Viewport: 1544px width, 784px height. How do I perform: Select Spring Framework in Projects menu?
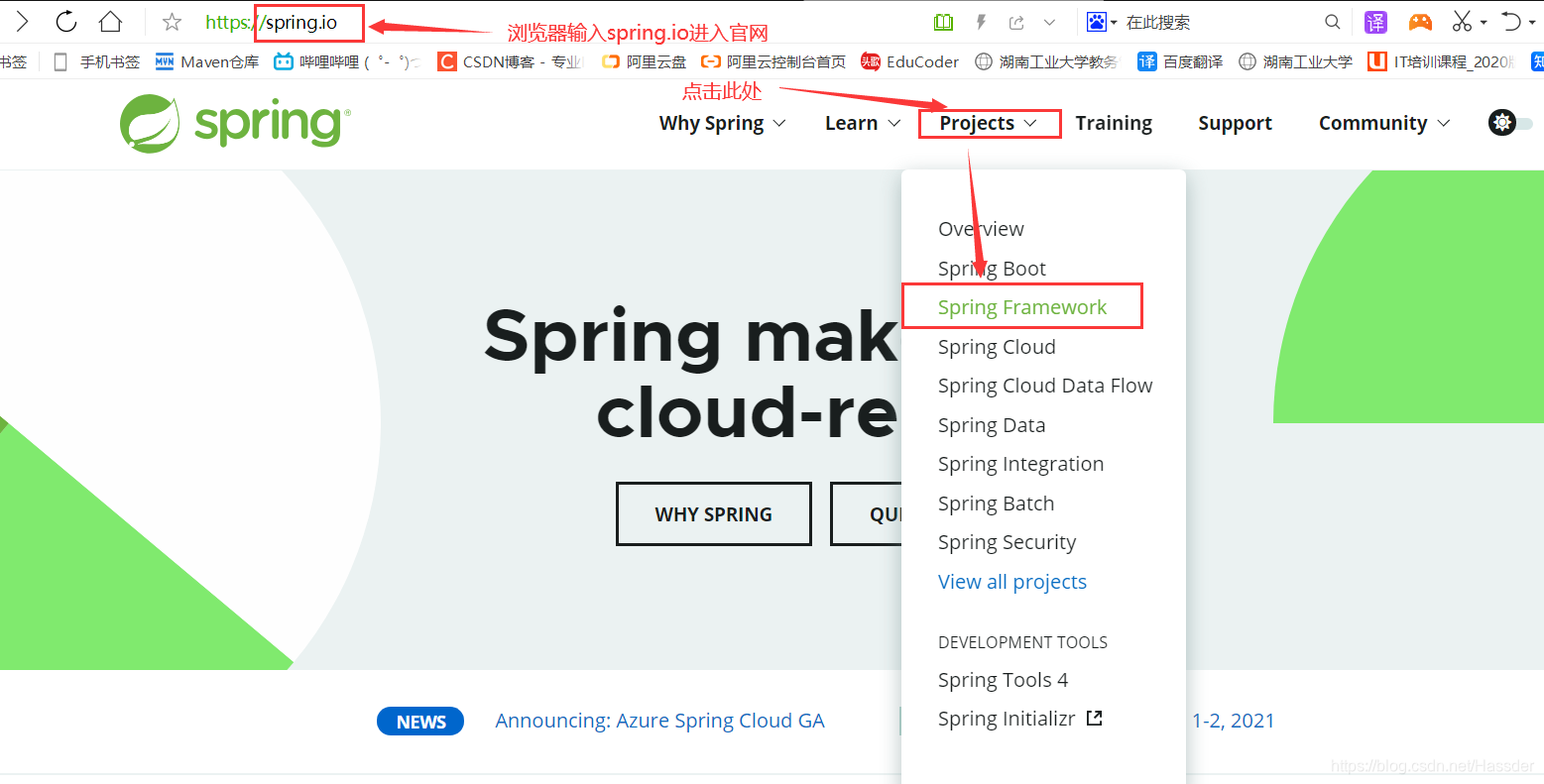click(1022, 307)
